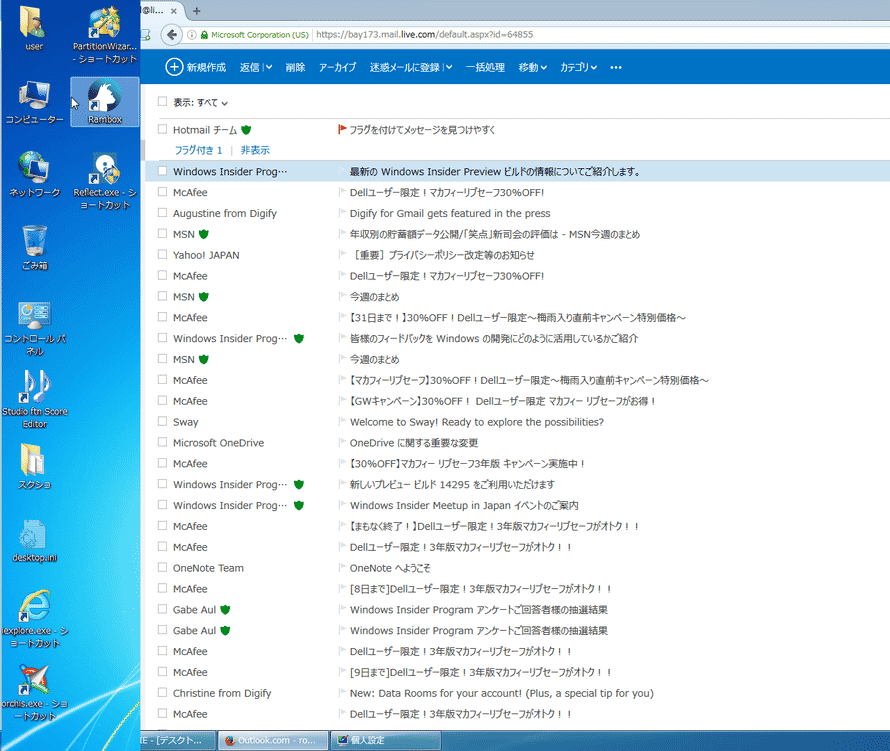Select the Rambox desktop shortcut

(105, 102)
